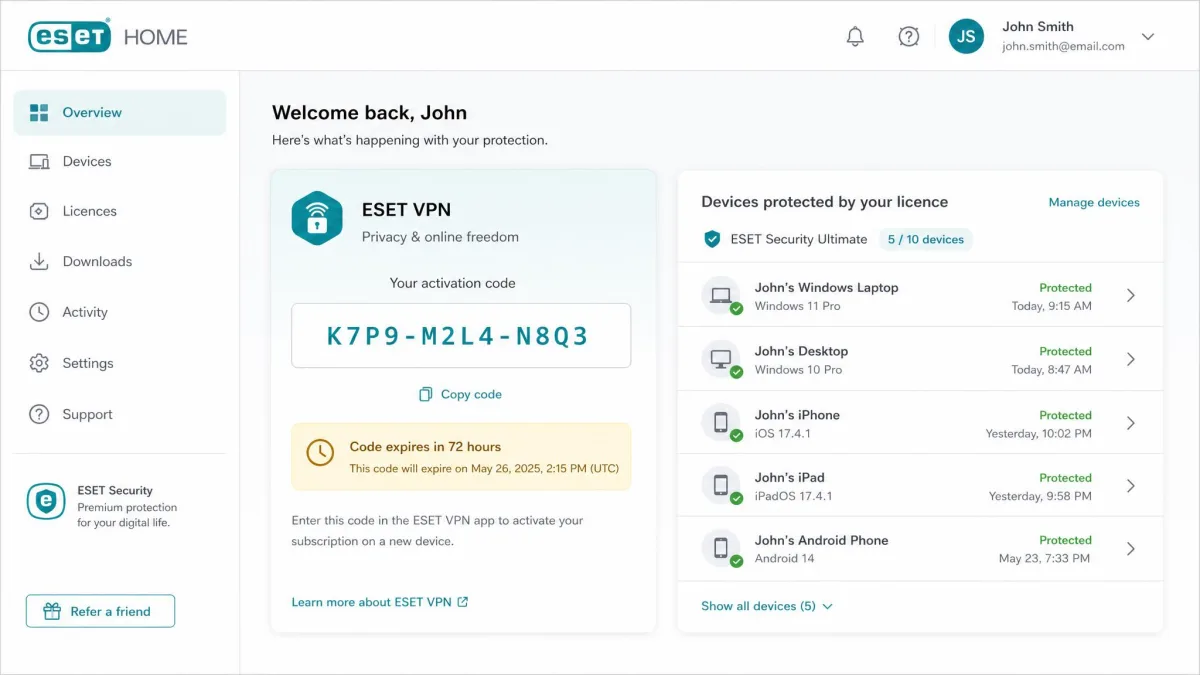
Task: Open John's Windows Laptop row
Action: [x=920, y=296]
